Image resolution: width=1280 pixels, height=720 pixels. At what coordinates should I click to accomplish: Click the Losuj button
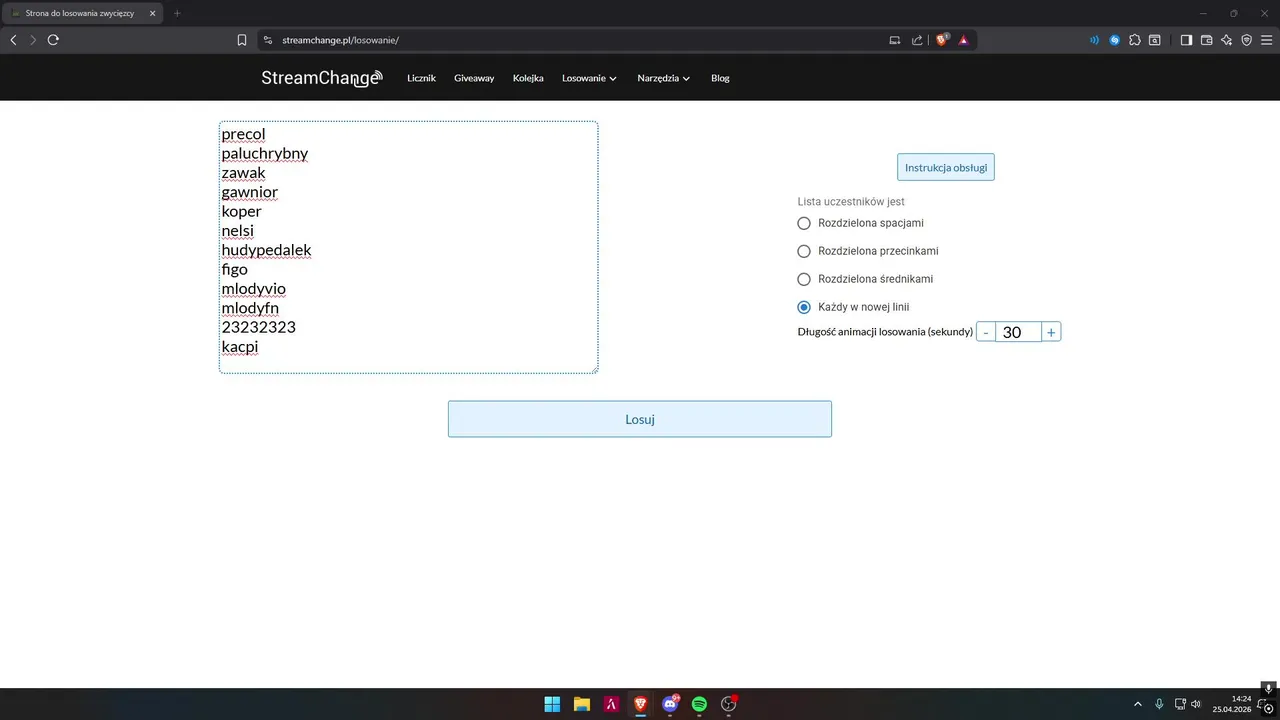coord(640,419)
